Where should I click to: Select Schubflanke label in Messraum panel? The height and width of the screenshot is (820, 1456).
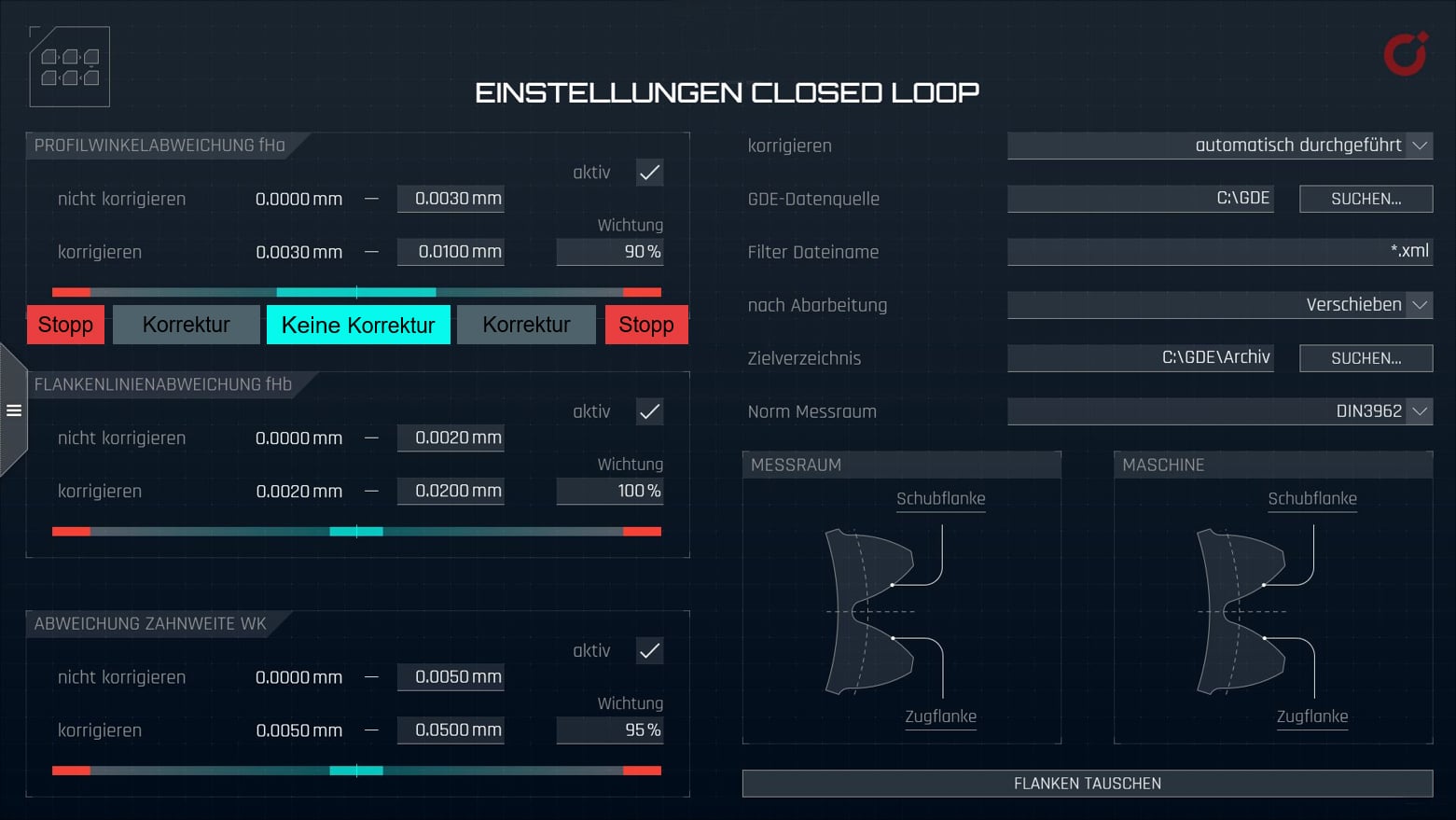(940, 499)
